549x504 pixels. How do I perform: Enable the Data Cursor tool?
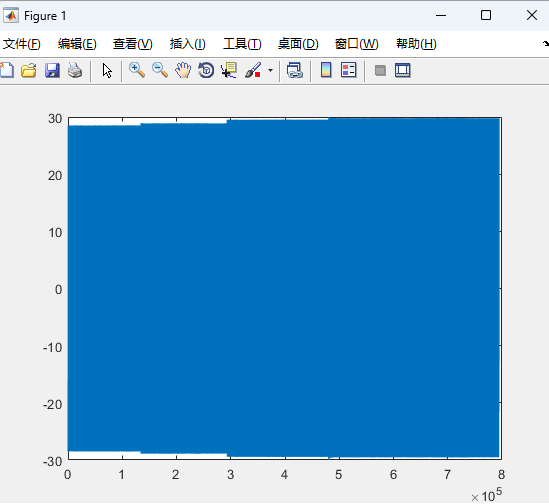(229, 70)
